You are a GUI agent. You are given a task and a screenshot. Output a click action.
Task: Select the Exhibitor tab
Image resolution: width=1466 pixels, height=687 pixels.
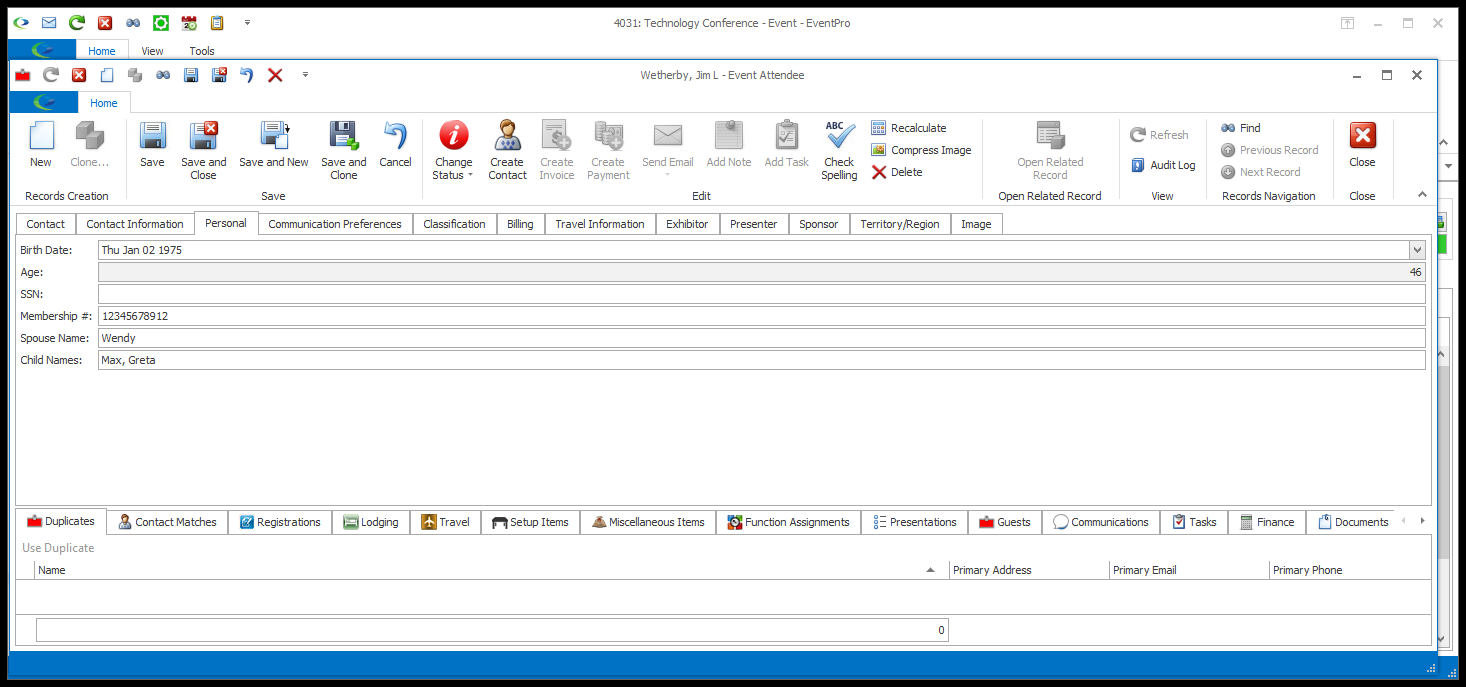tap(687, 224)
